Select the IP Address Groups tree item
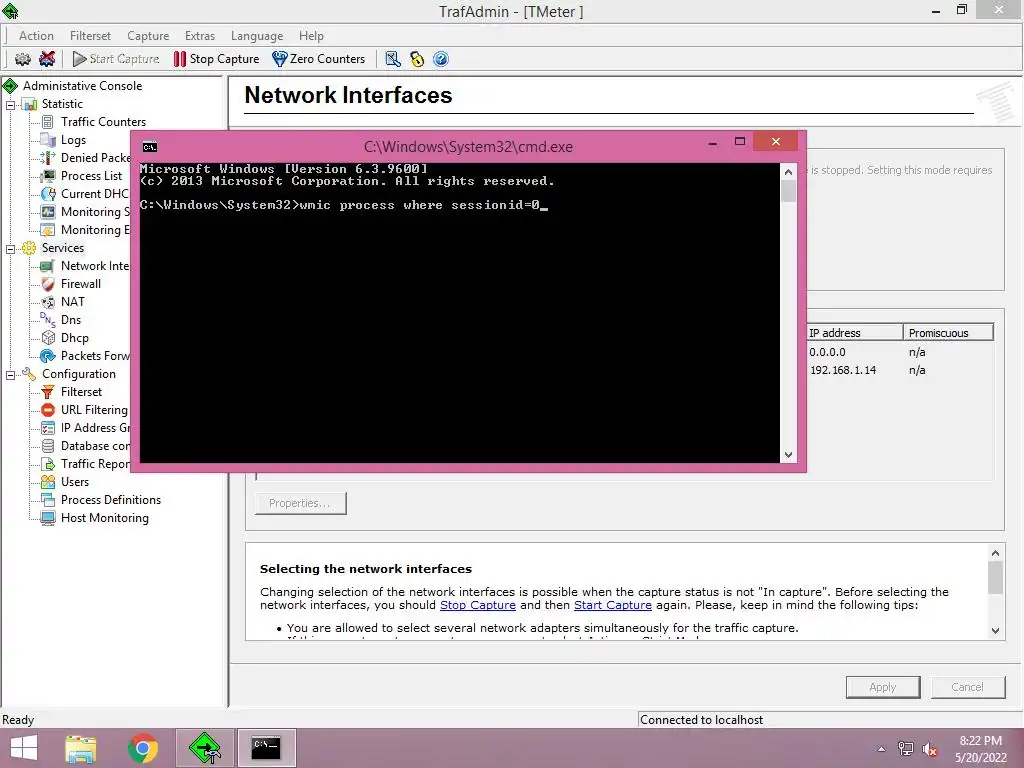 [95, 428]
